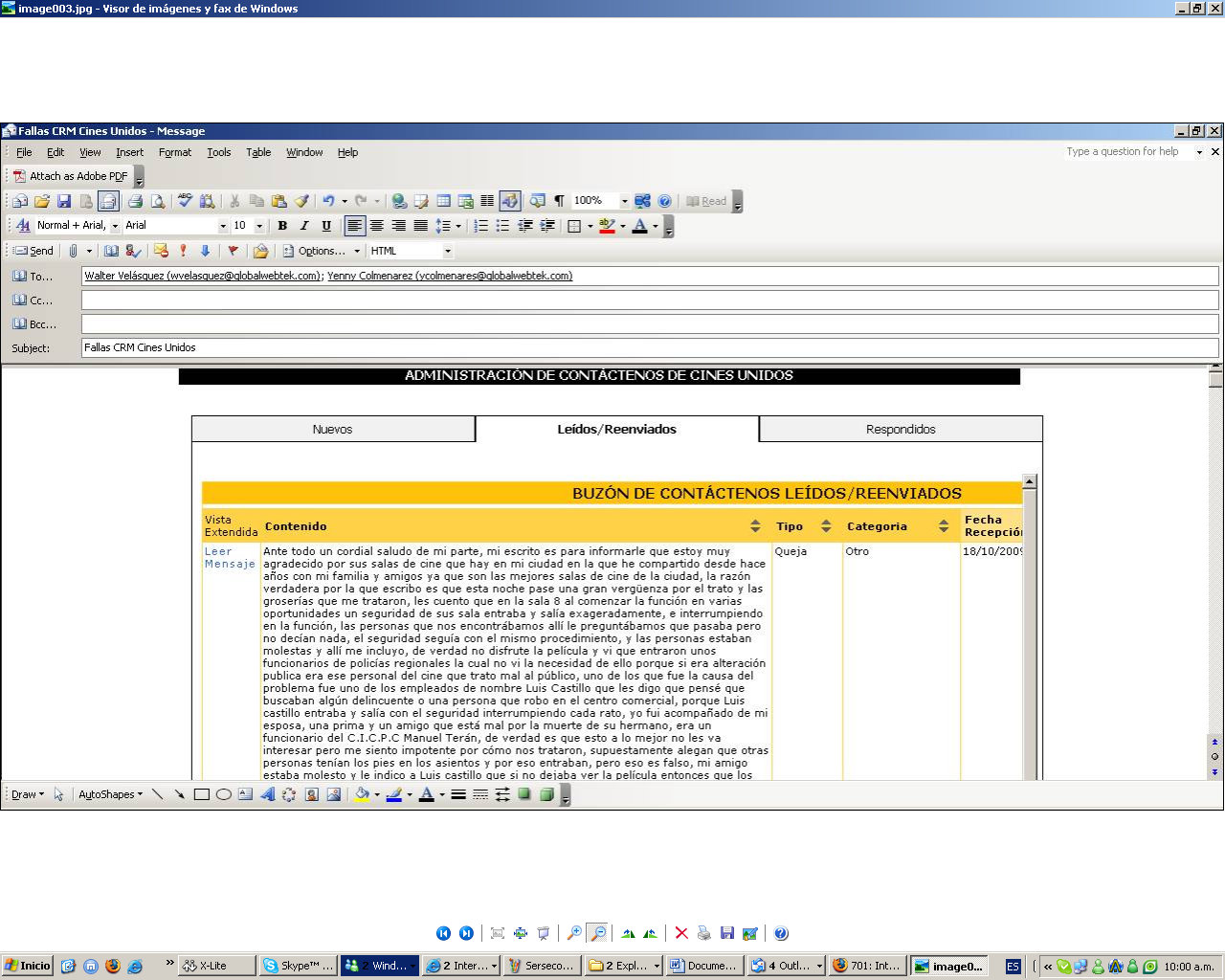
Task: Click the Subject field containing Fallas CRM Cines Unidos
Action: [650, 347]
